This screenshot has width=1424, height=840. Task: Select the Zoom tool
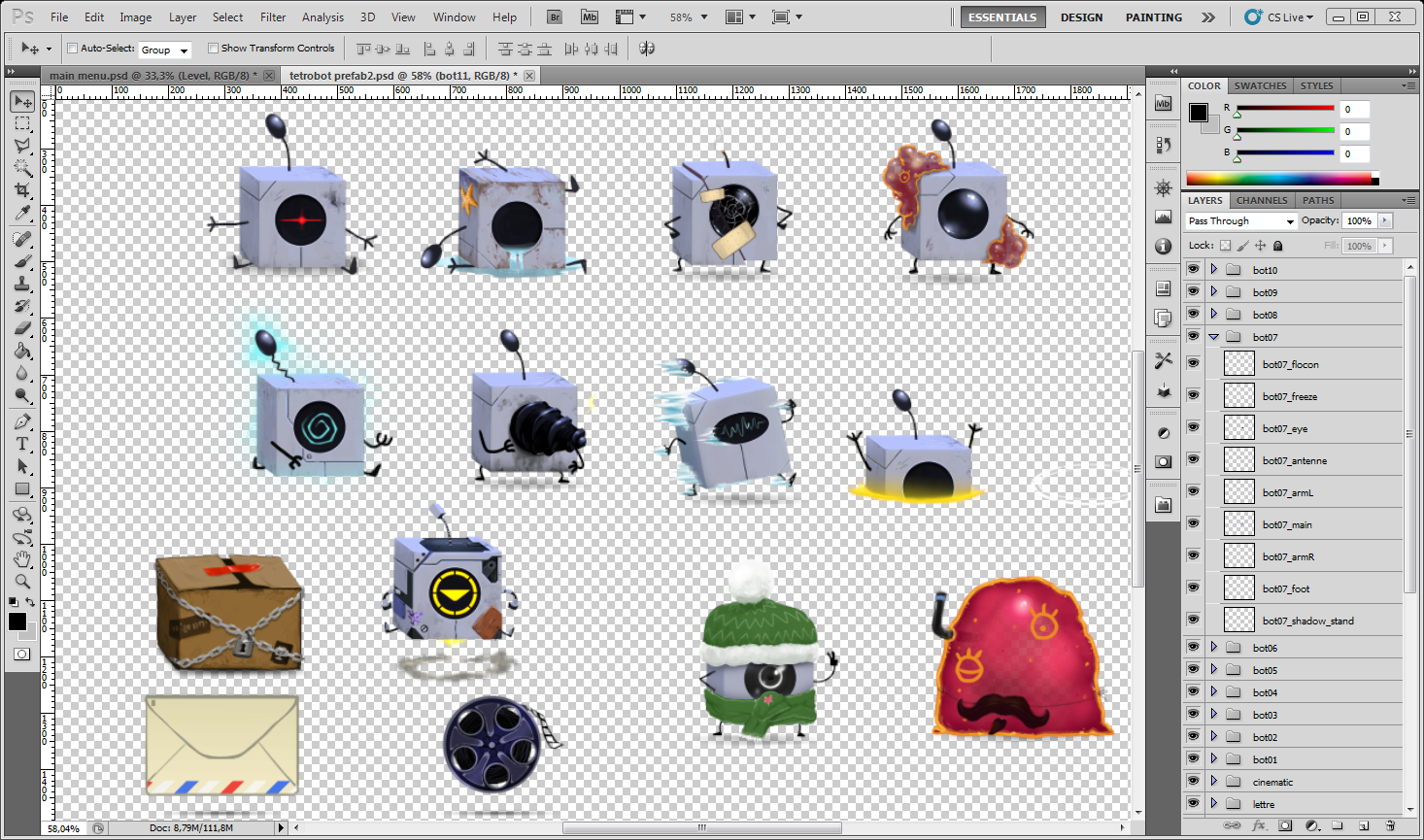coord(22,582)
